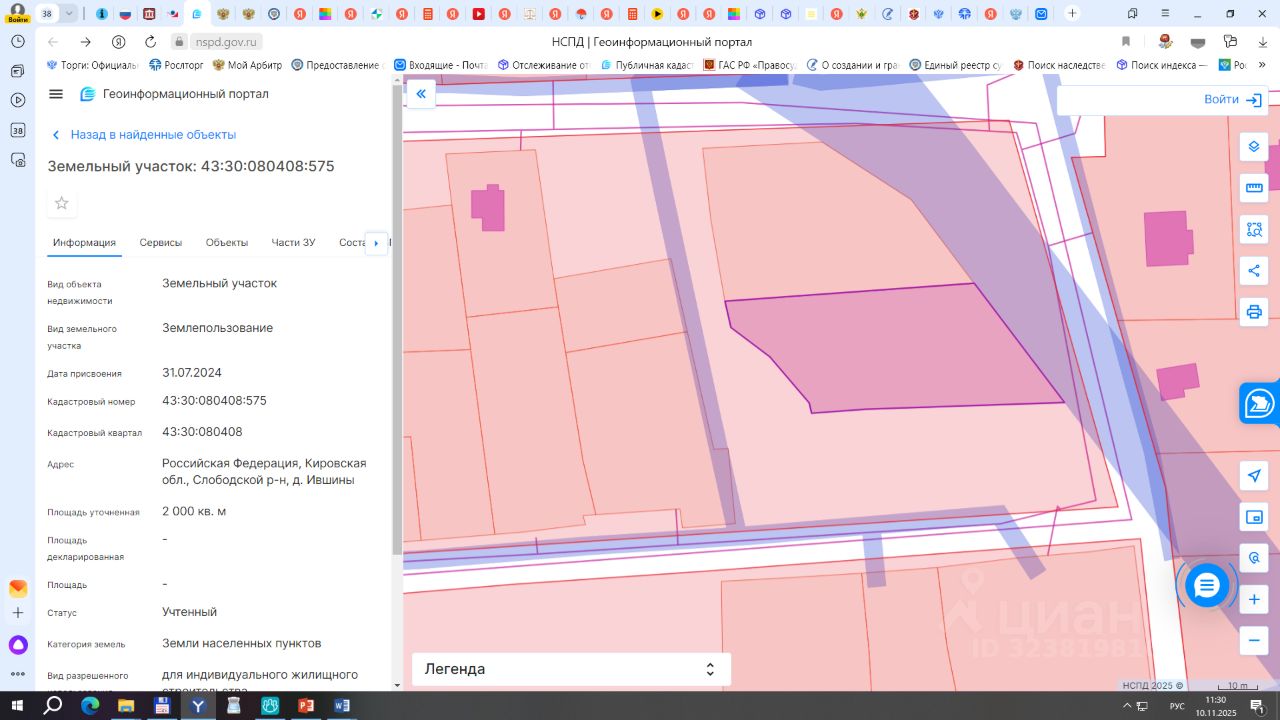The image size is (1280, 720).
Task: Center map on my location
Action: (1254, 476)
